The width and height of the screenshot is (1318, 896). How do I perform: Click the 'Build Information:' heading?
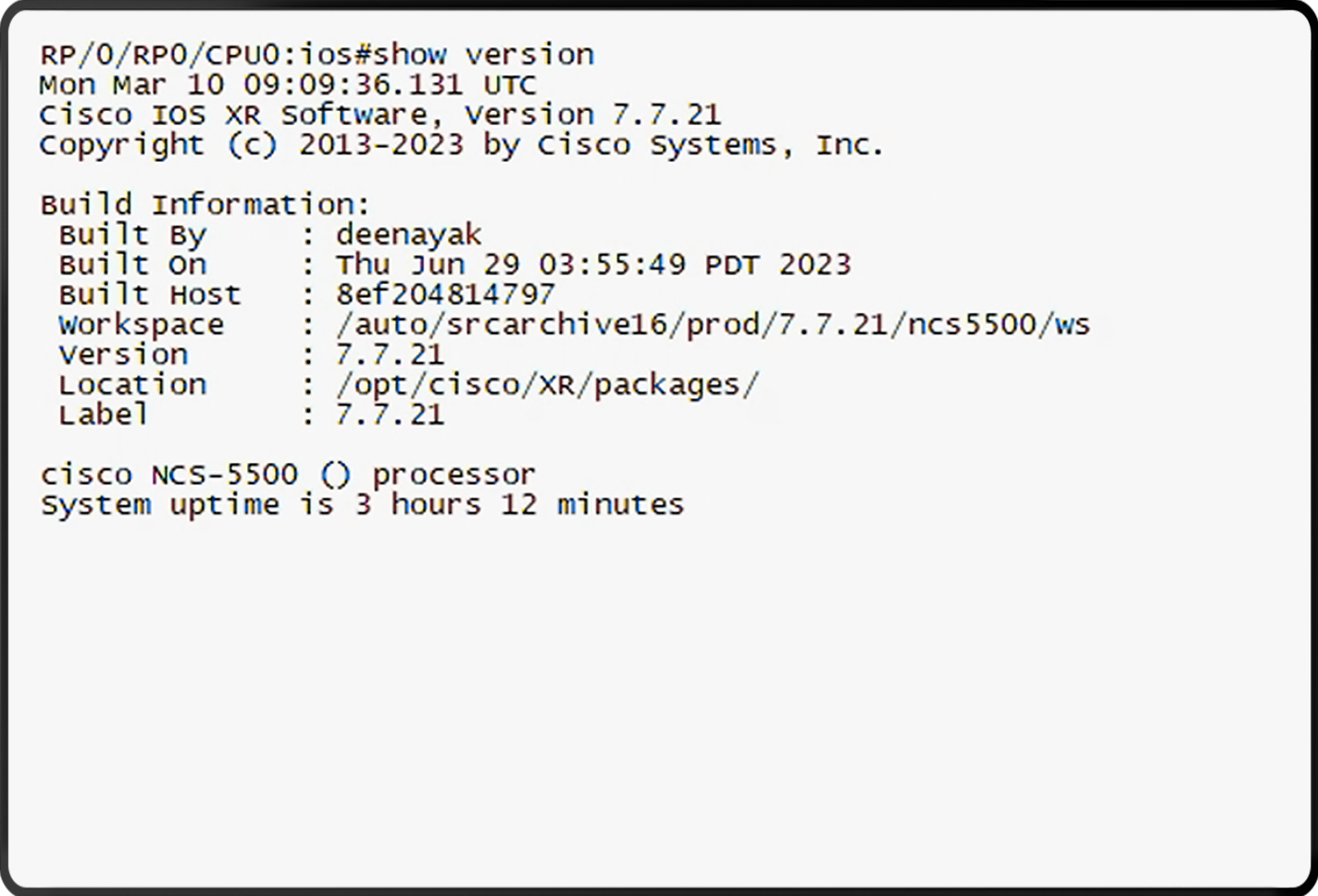pyautogui.click(x=205, y=205)
